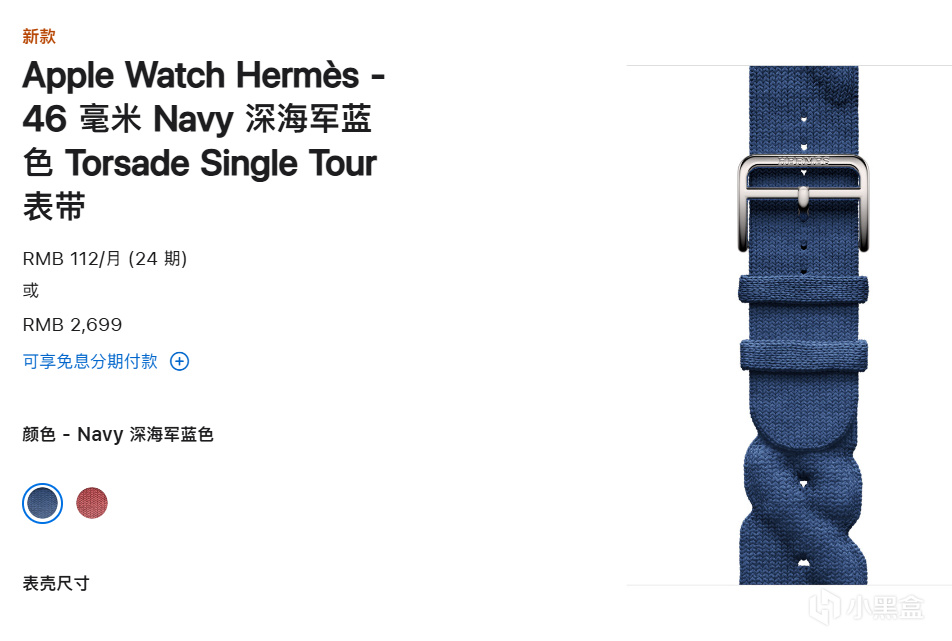Click the Apple Watch Hermès title line
952x641 pixels.
point(203,75)
